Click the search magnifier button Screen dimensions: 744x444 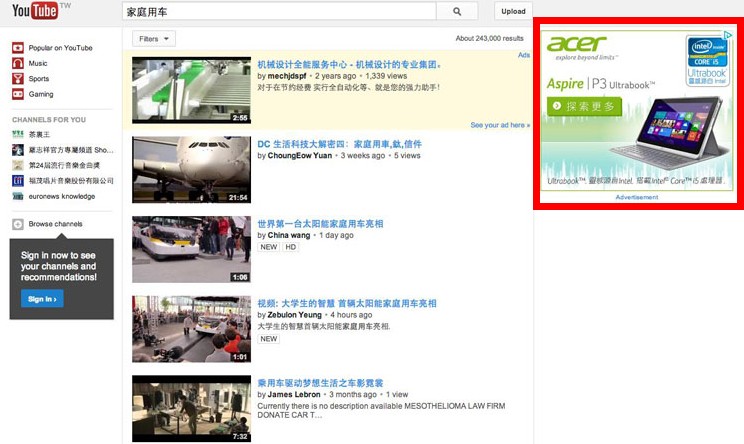457,11
